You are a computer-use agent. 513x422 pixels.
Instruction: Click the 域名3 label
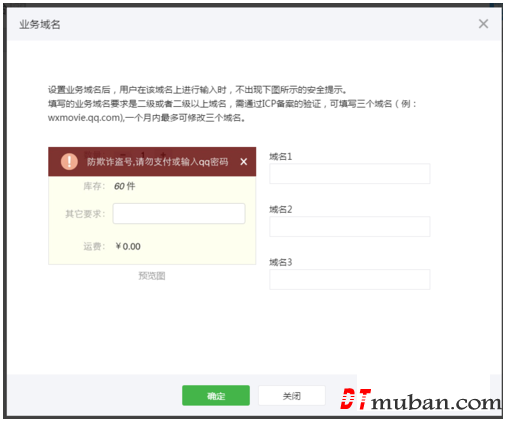click(x=281, y=262)
